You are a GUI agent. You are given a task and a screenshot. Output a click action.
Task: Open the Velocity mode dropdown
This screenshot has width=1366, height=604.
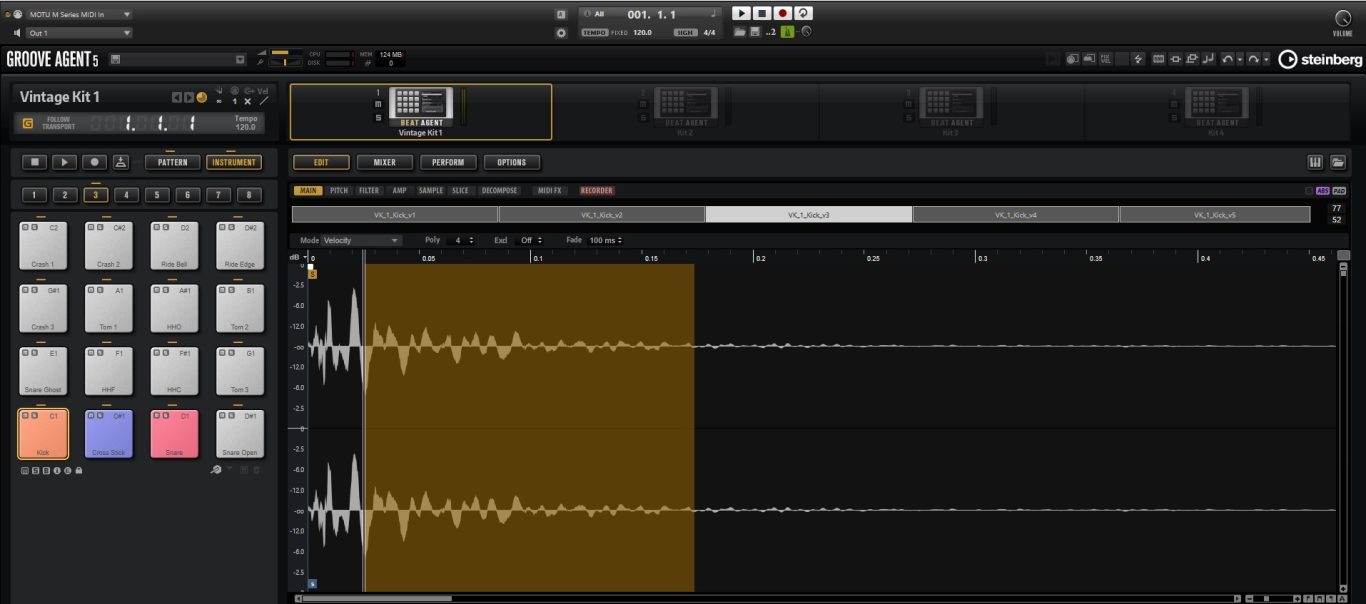(x=361, y=240)
